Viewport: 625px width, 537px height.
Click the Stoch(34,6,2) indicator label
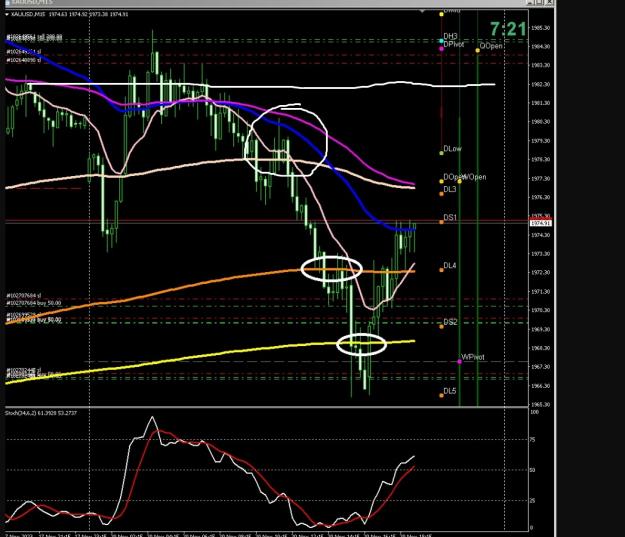click(41, 413)
